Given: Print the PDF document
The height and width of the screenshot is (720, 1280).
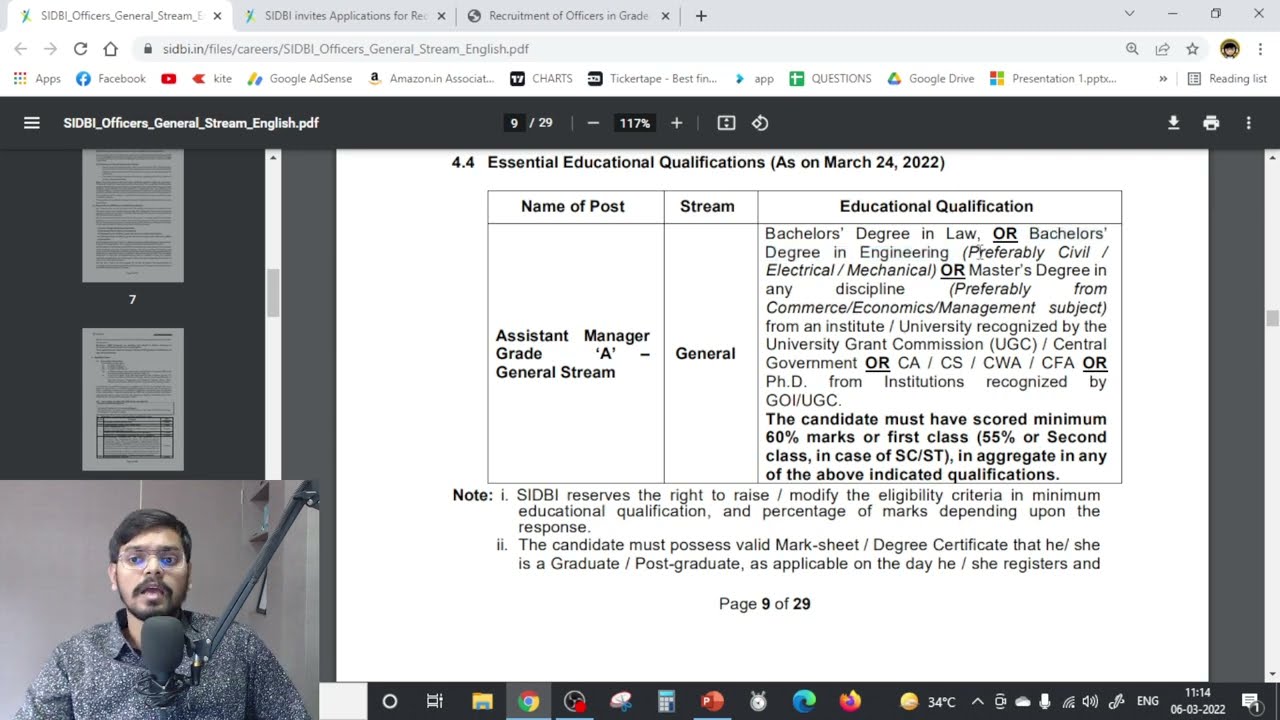Looking at the screenshot, I should (1211, 123).
